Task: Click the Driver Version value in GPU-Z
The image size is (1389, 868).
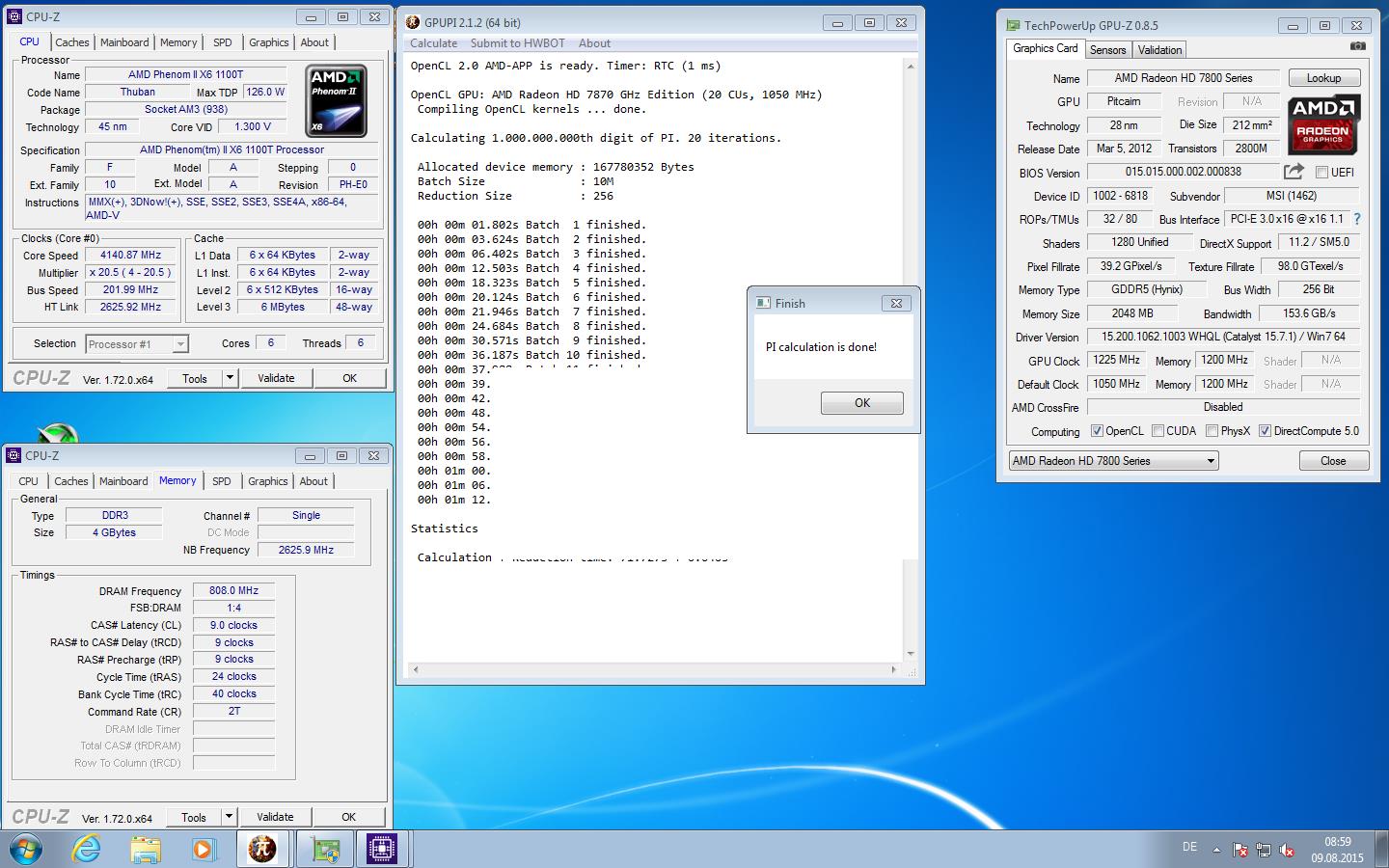Action: (1223, 337)
